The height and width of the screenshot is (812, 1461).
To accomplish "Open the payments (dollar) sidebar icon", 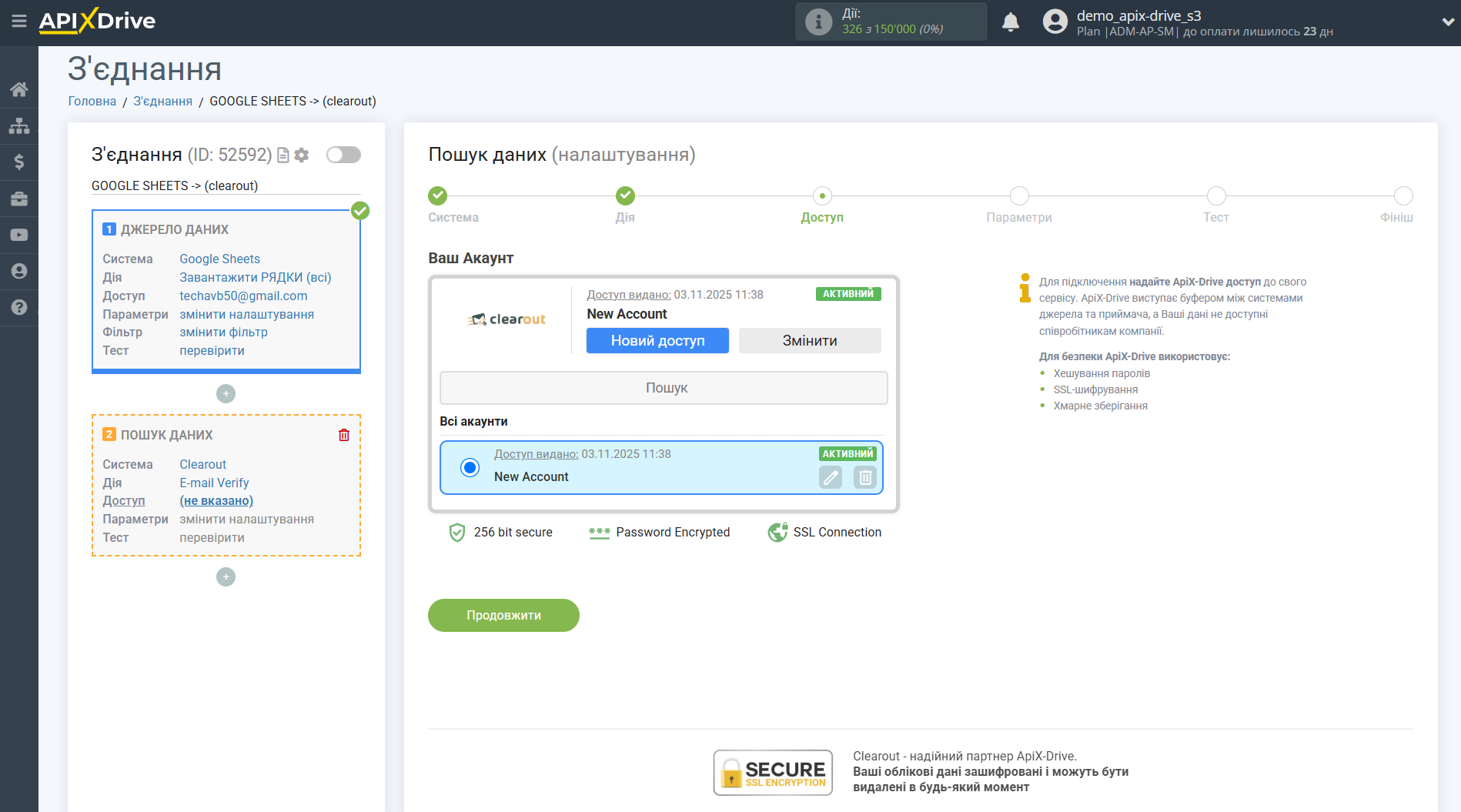I will pyautogui.click(x=19, y=162).
